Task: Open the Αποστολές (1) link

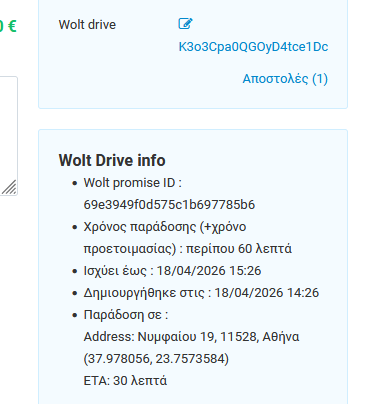Action: click(x=285, y=79)
